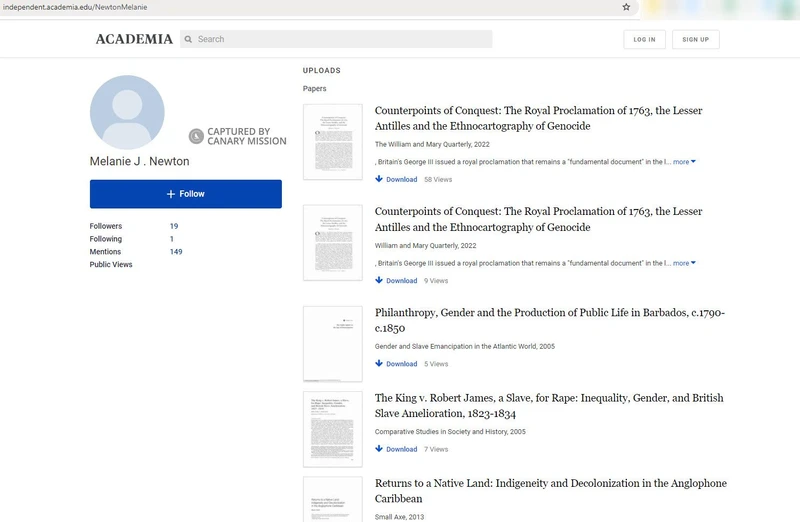
Task: Open the Mentions count 149
Action: tap(176, 252)
